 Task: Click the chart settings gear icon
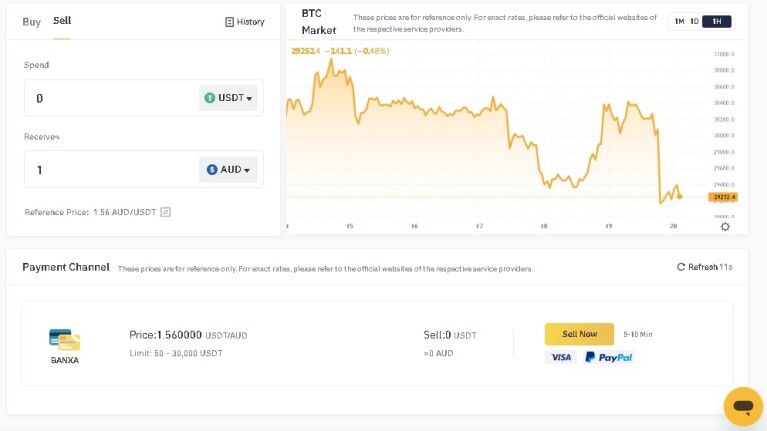pyautogui.click(x=725, y=227)
